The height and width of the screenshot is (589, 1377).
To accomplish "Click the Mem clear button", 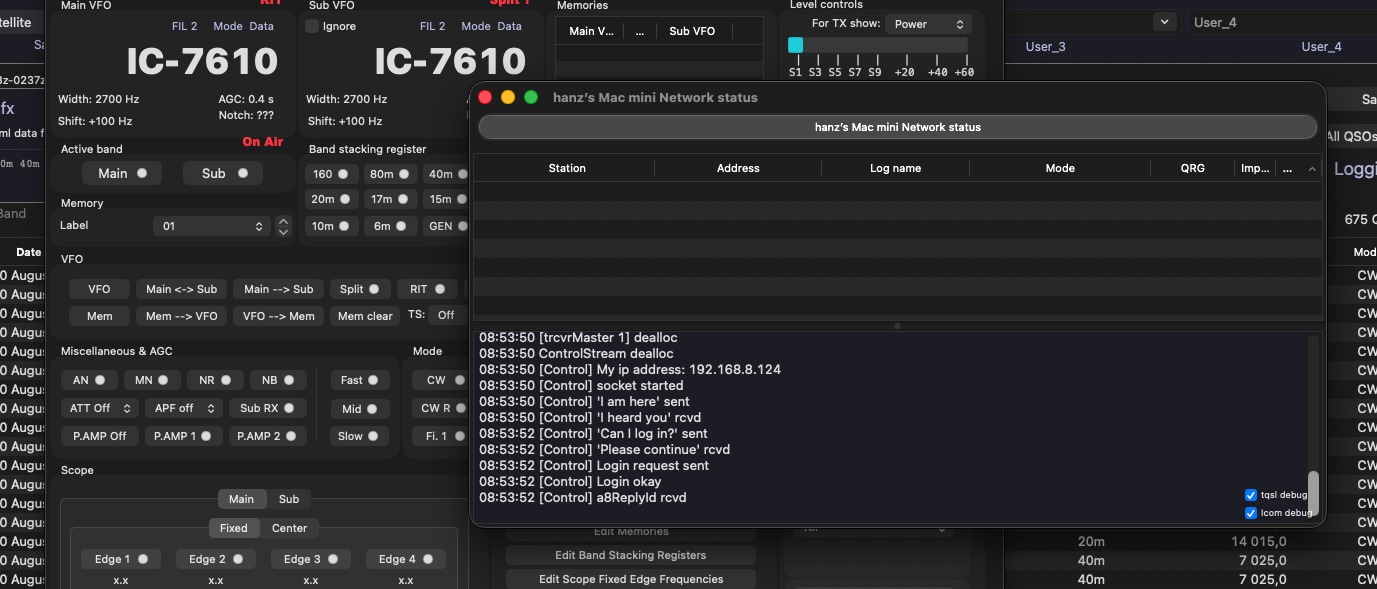I will tap(365, 316).
